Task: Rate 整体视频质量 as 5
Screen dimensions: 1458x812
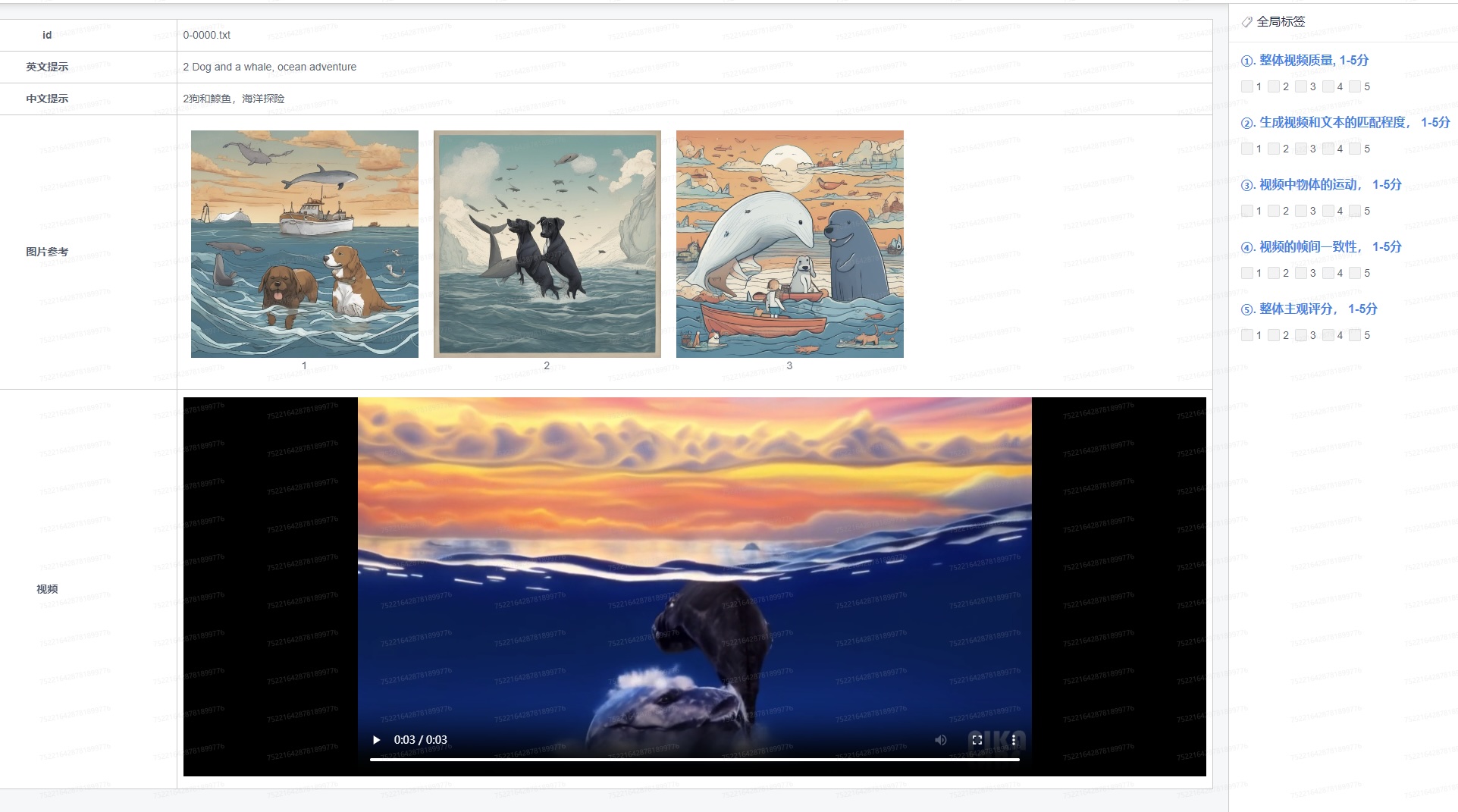Action: pos(1355,86)
